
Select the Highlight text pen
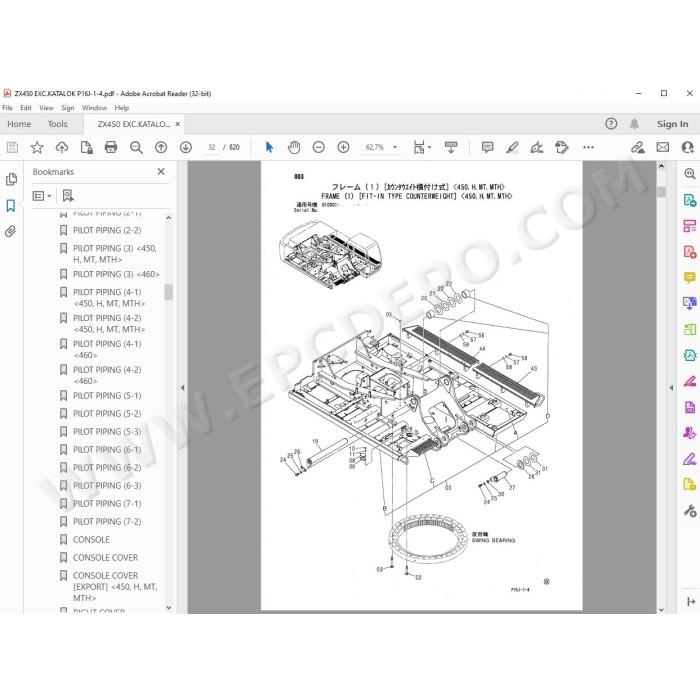(512, 147)
